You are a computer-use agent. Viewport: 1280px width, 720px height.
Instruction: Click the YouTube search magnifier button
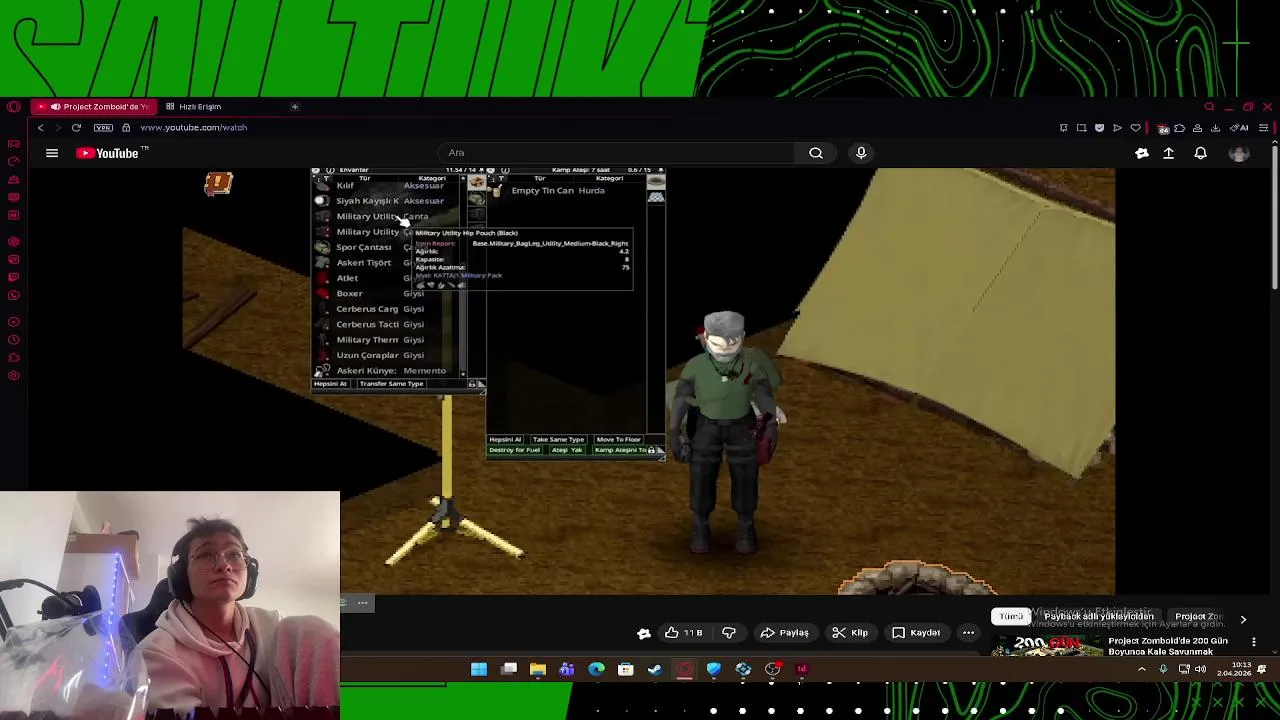point(816,153)
